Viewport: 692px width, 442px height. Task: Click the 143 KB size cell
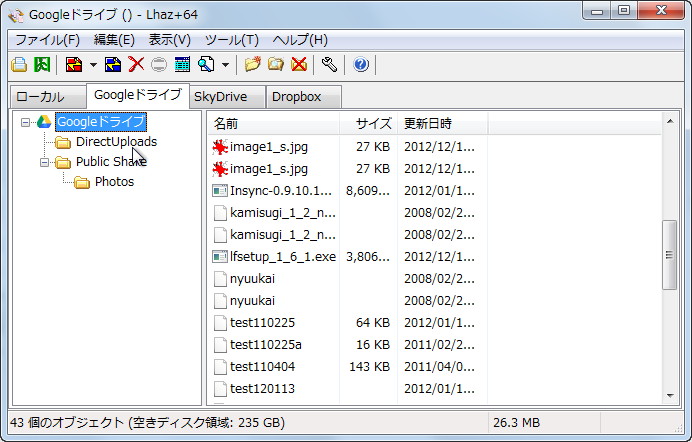pyautogui.click(x=369, y=367)
